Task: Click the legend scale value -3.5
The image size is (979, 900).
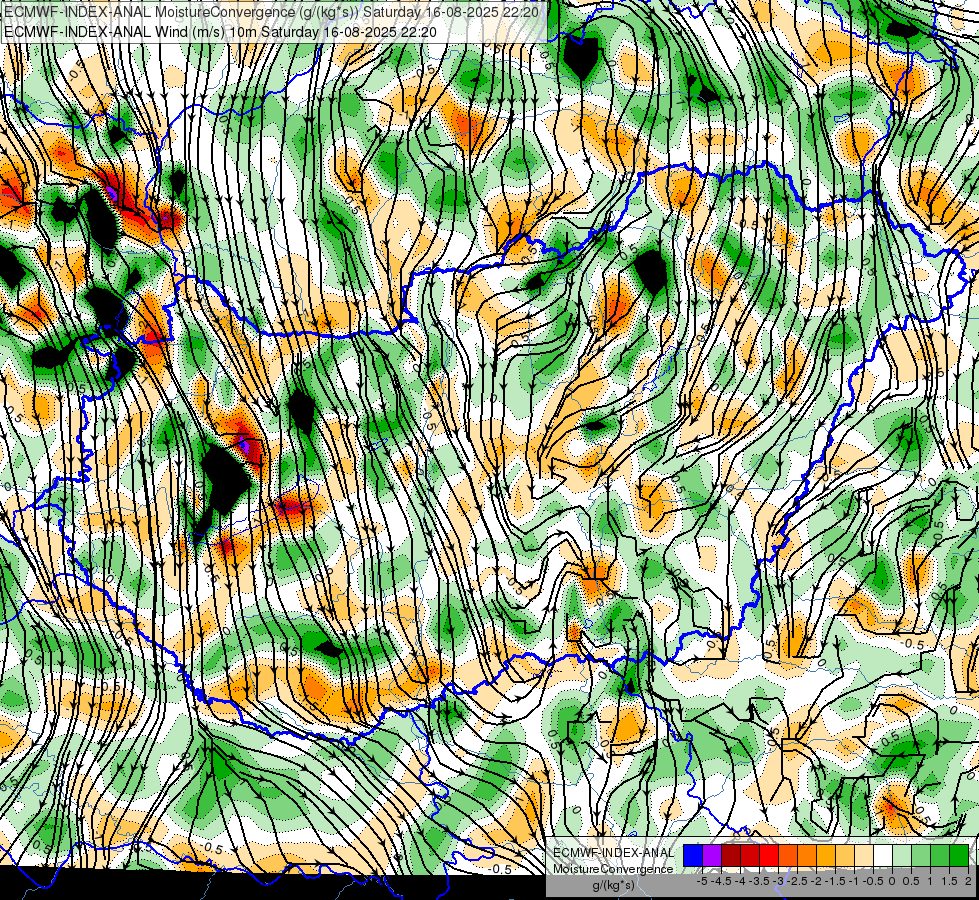Action: (759, 881)
